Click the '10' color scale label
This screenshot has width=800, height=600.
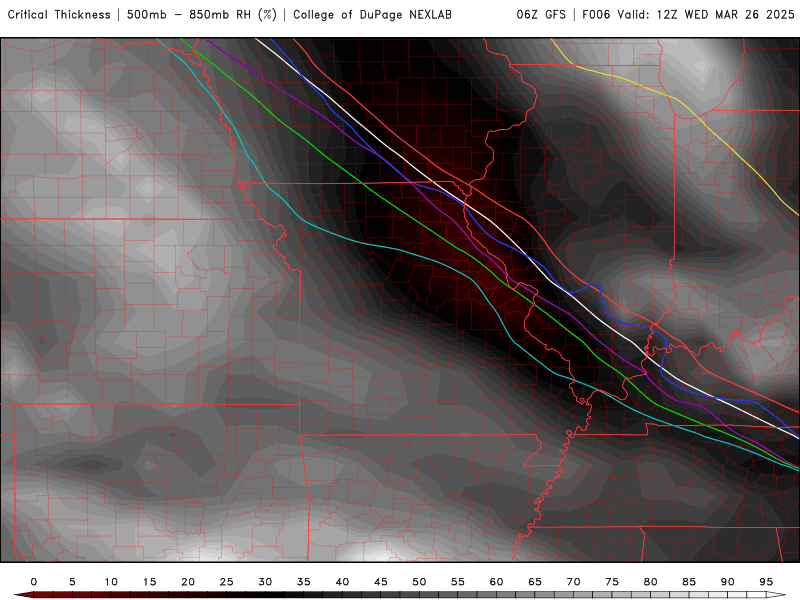click(x=111, y=582)
